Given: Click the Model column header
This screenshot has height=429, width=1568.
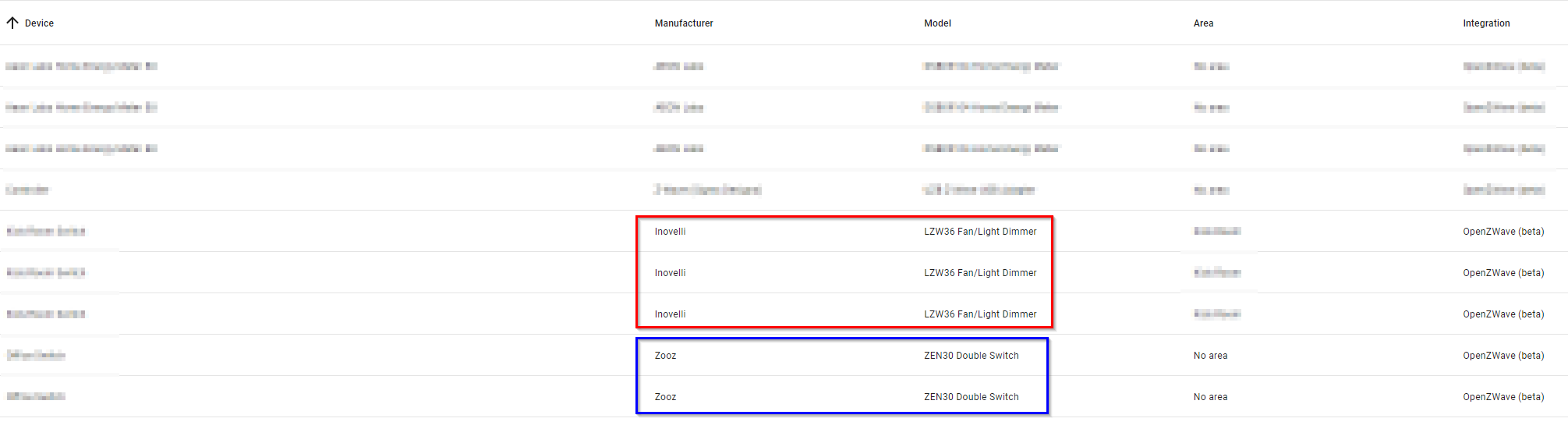Looking at the screenshot, I should click(x=937, y=23).
